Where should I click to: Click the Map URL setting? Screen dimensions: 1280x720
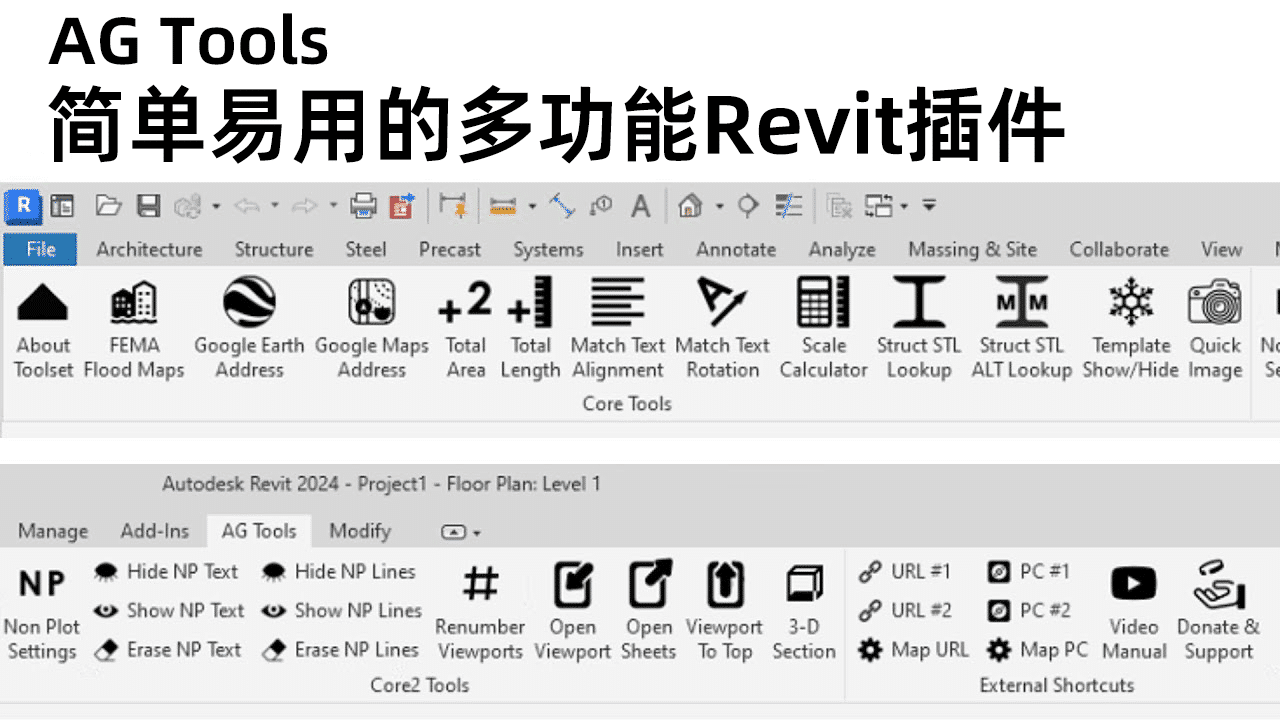pos(914,650)
